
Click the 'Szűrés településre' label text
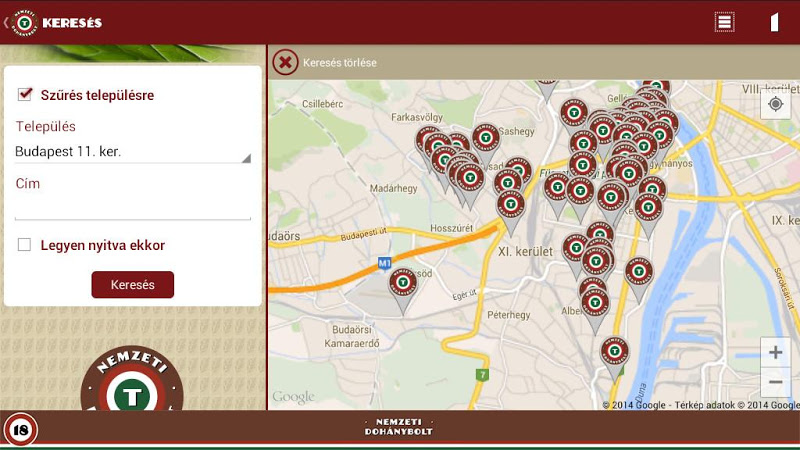pos(97,95)
